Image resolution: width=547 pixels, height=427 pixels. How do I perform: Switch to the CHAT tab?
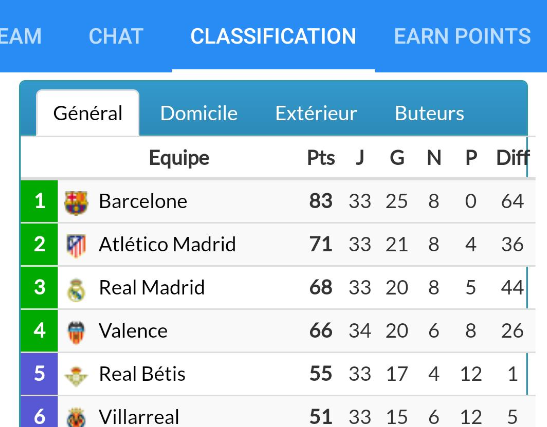coord(116,36)
